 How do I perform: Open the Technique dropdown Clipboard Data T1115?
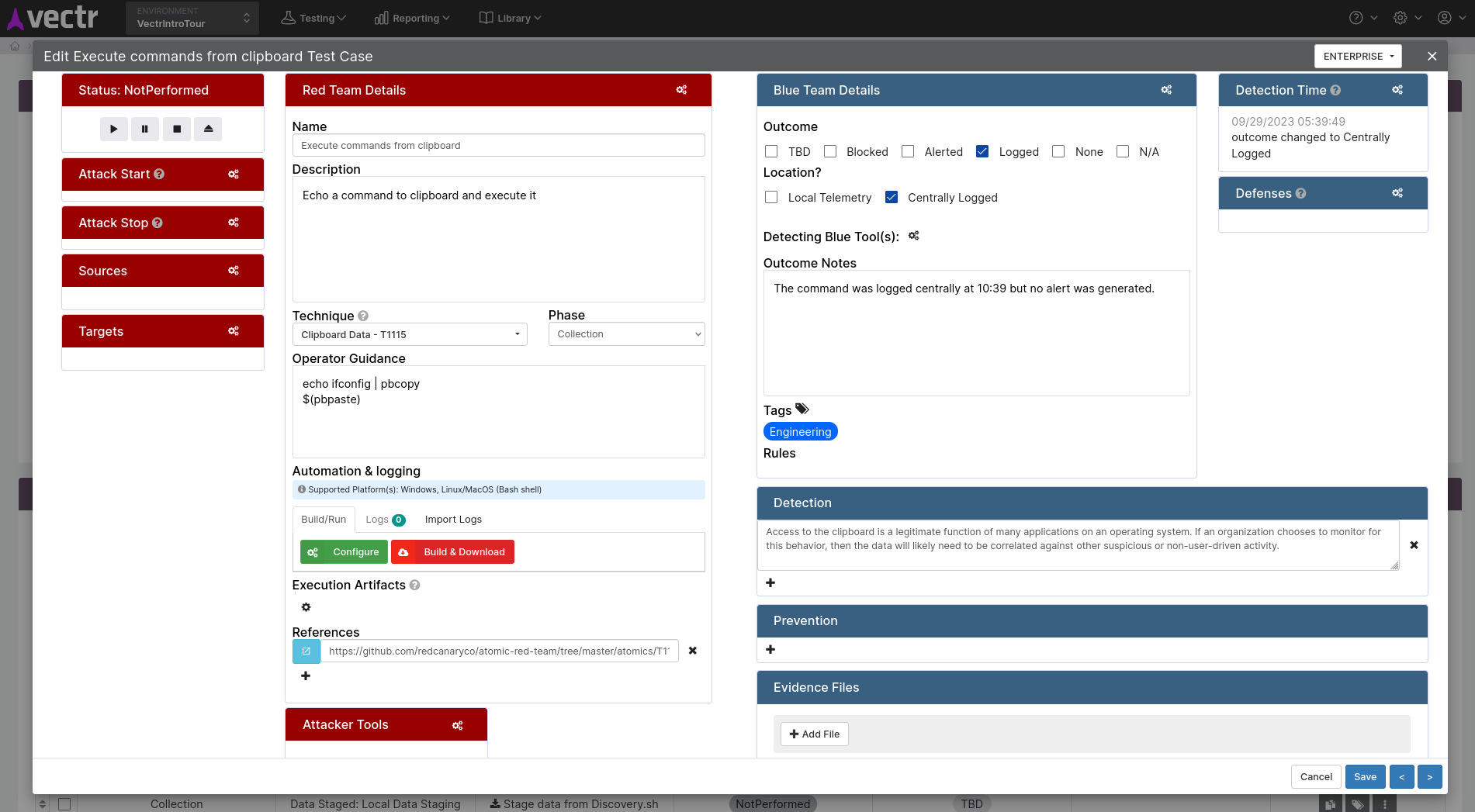click(410, 335)
